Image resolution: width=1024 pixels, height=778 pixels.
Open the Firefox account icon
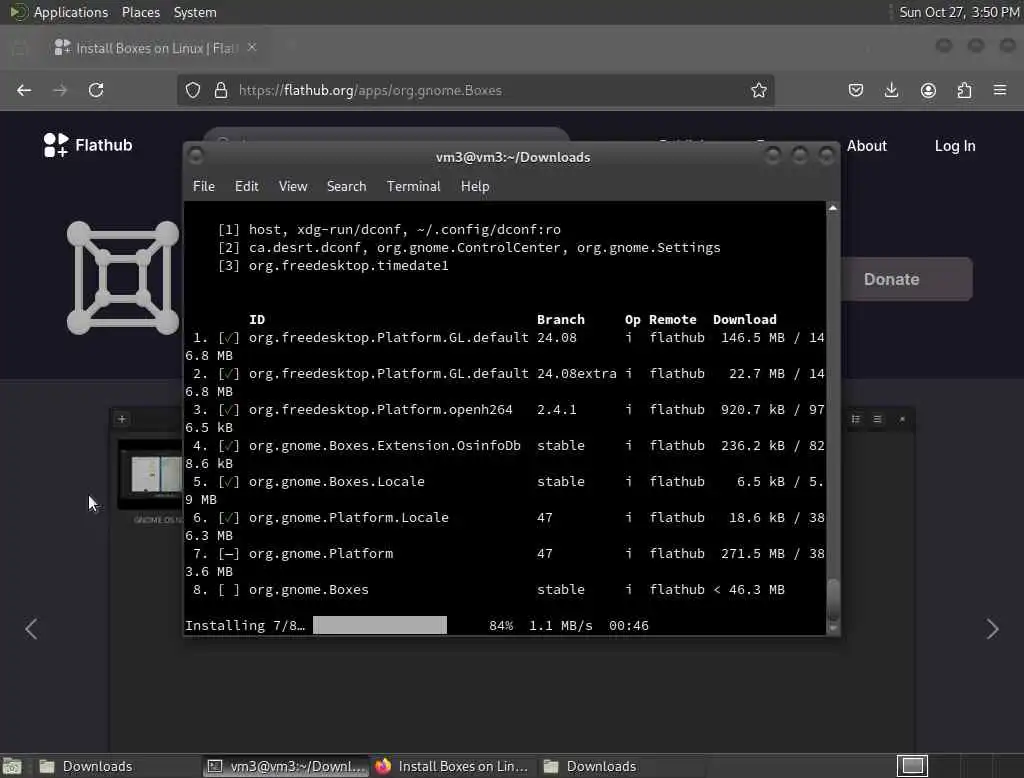pyautogui.click(x=928, y=90)
